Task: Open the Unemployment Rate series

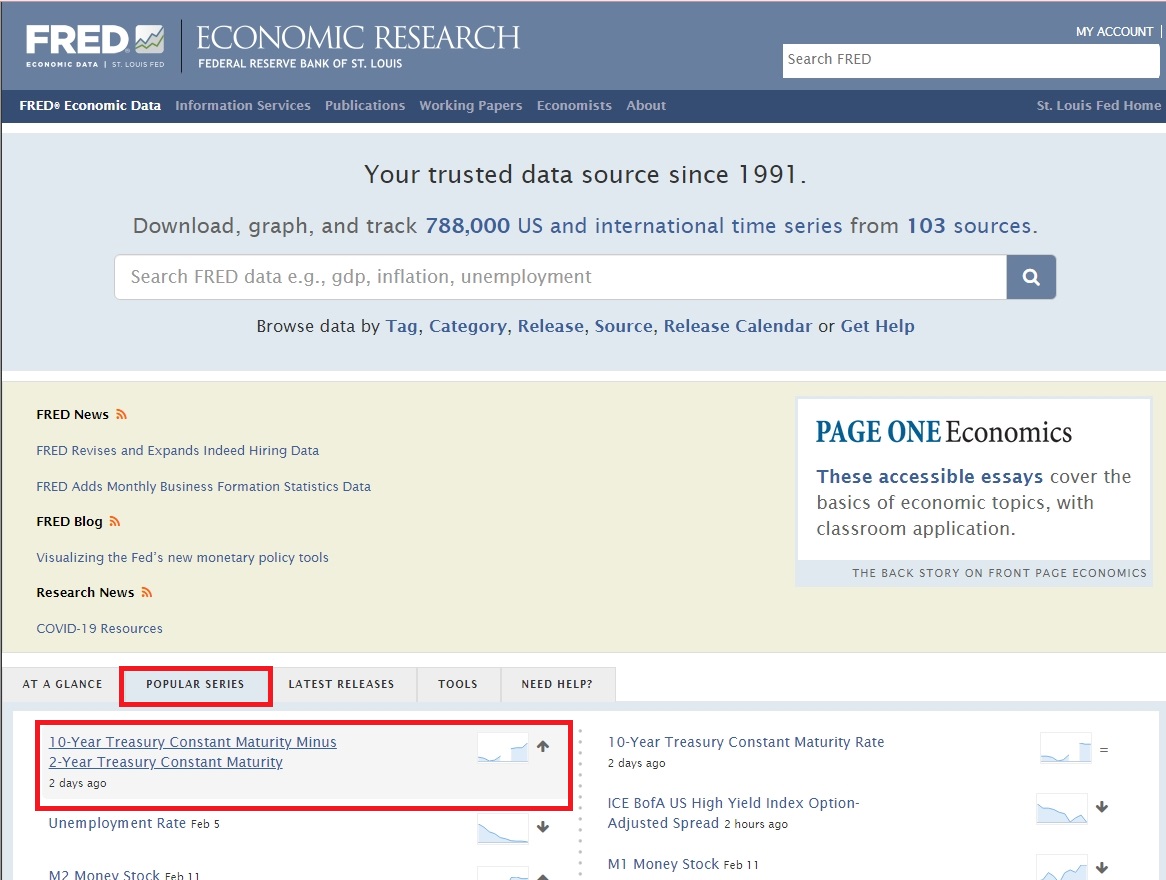Action: [117, 823]
